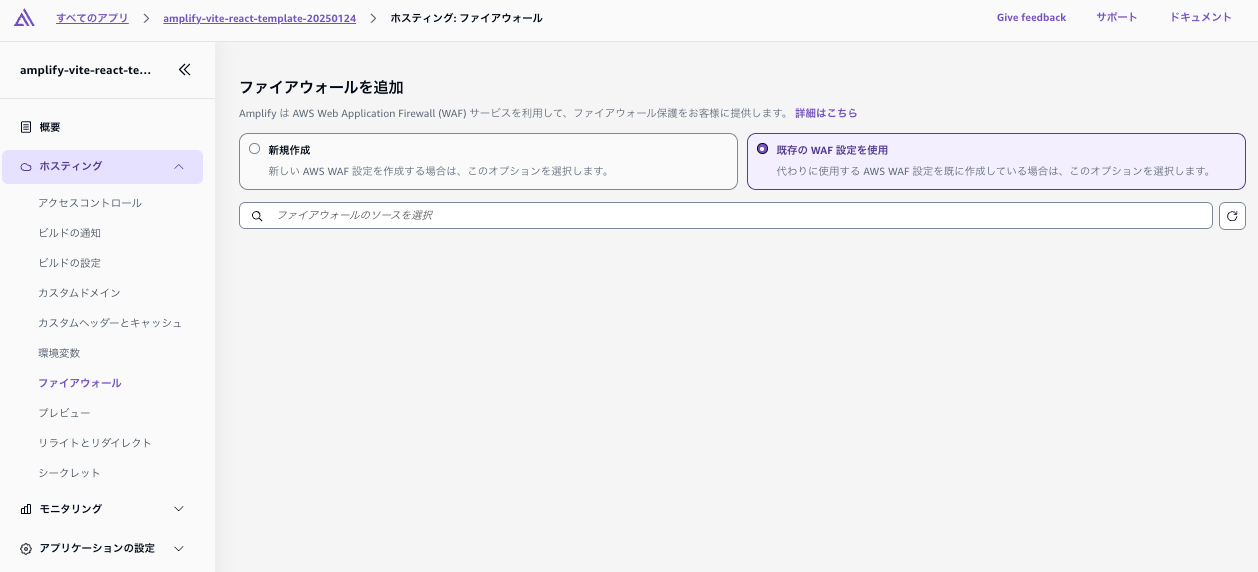Click the 概要 document icon
Image resolution: width=1258 pixels, height=572 pixels.
26,127
